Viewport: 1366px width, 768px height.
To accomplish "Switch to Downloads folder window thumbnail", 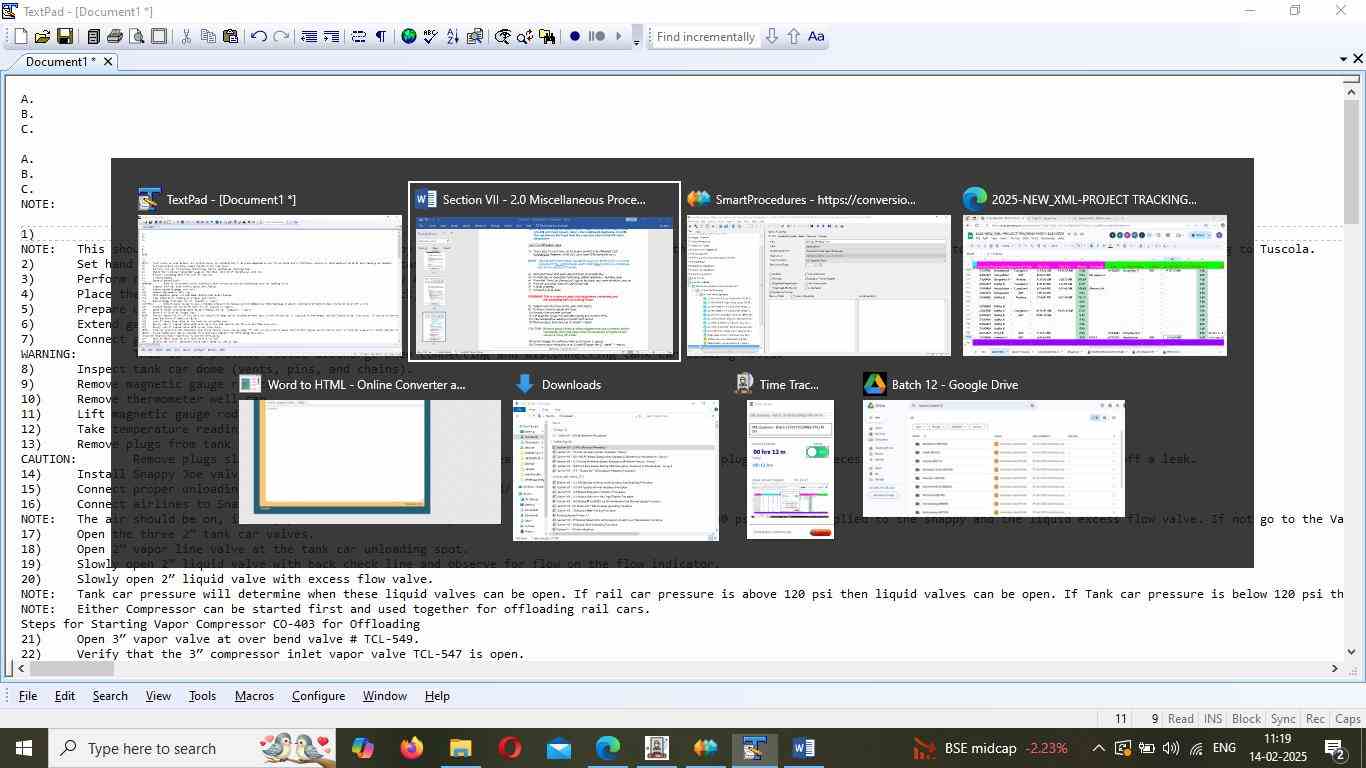I will 616,456.
